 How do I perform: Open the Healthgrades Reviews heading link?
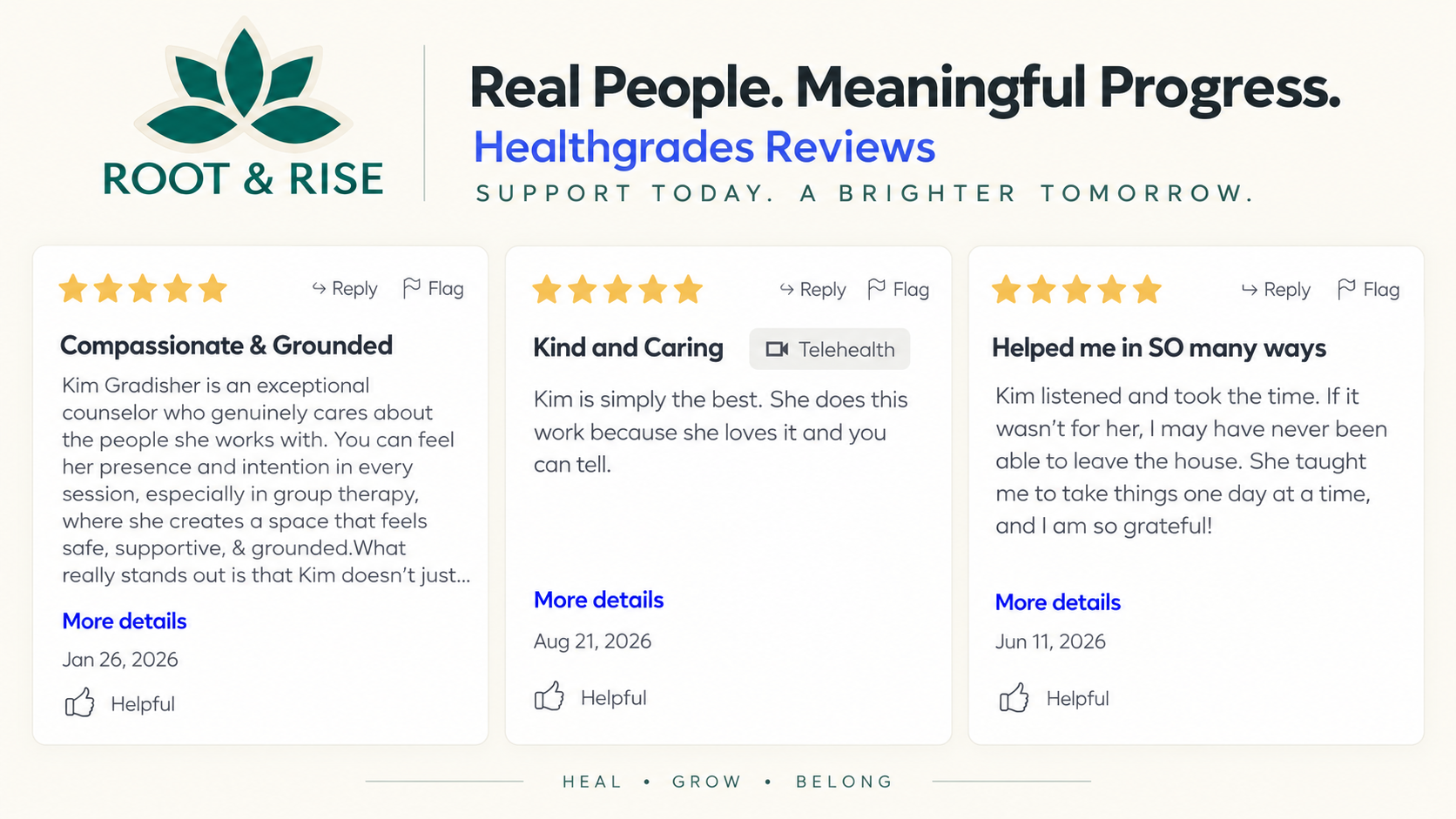point(704,146)
